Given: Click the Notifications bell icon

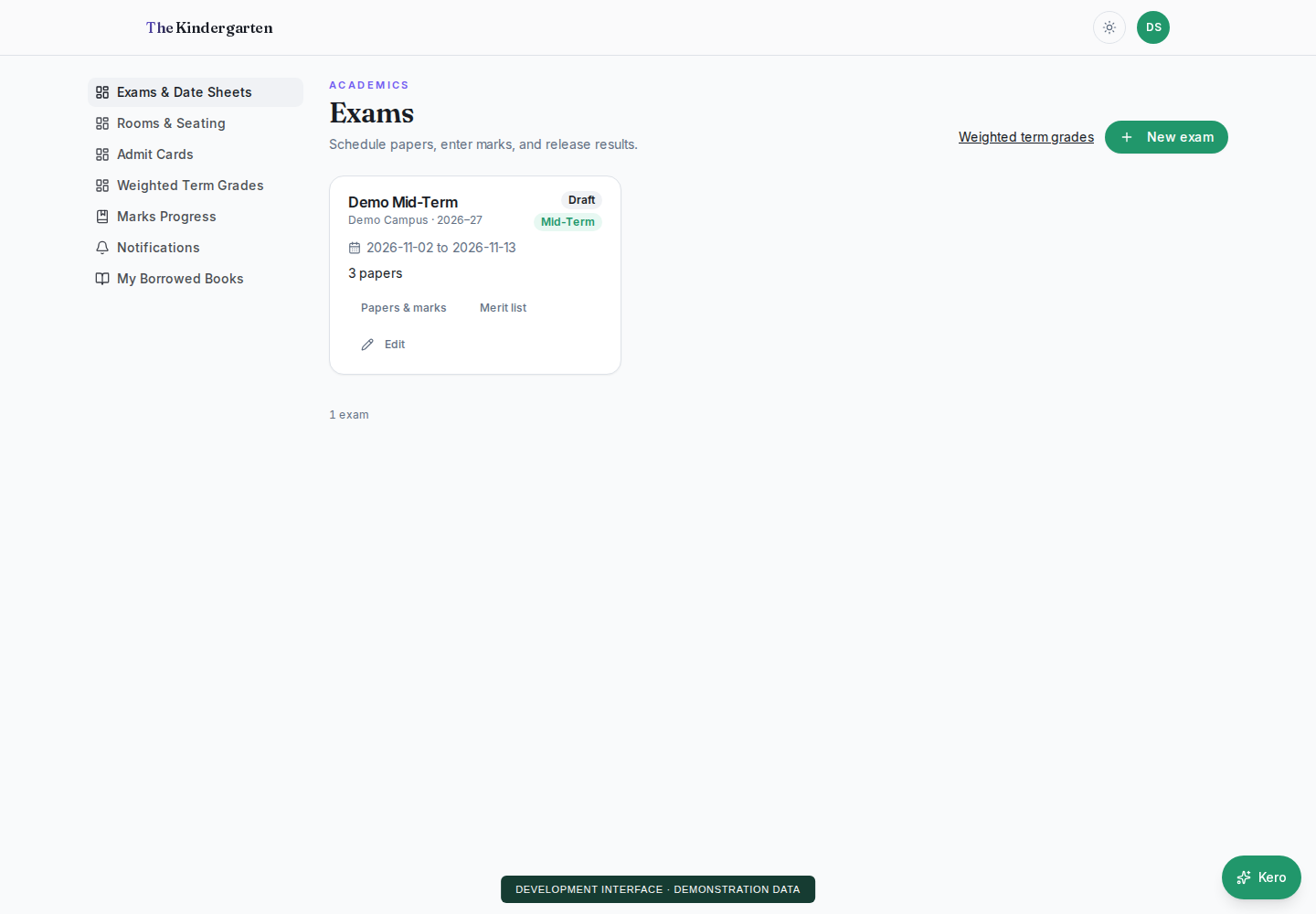Looking at the screenshot, I should click(x=102, y=248).
